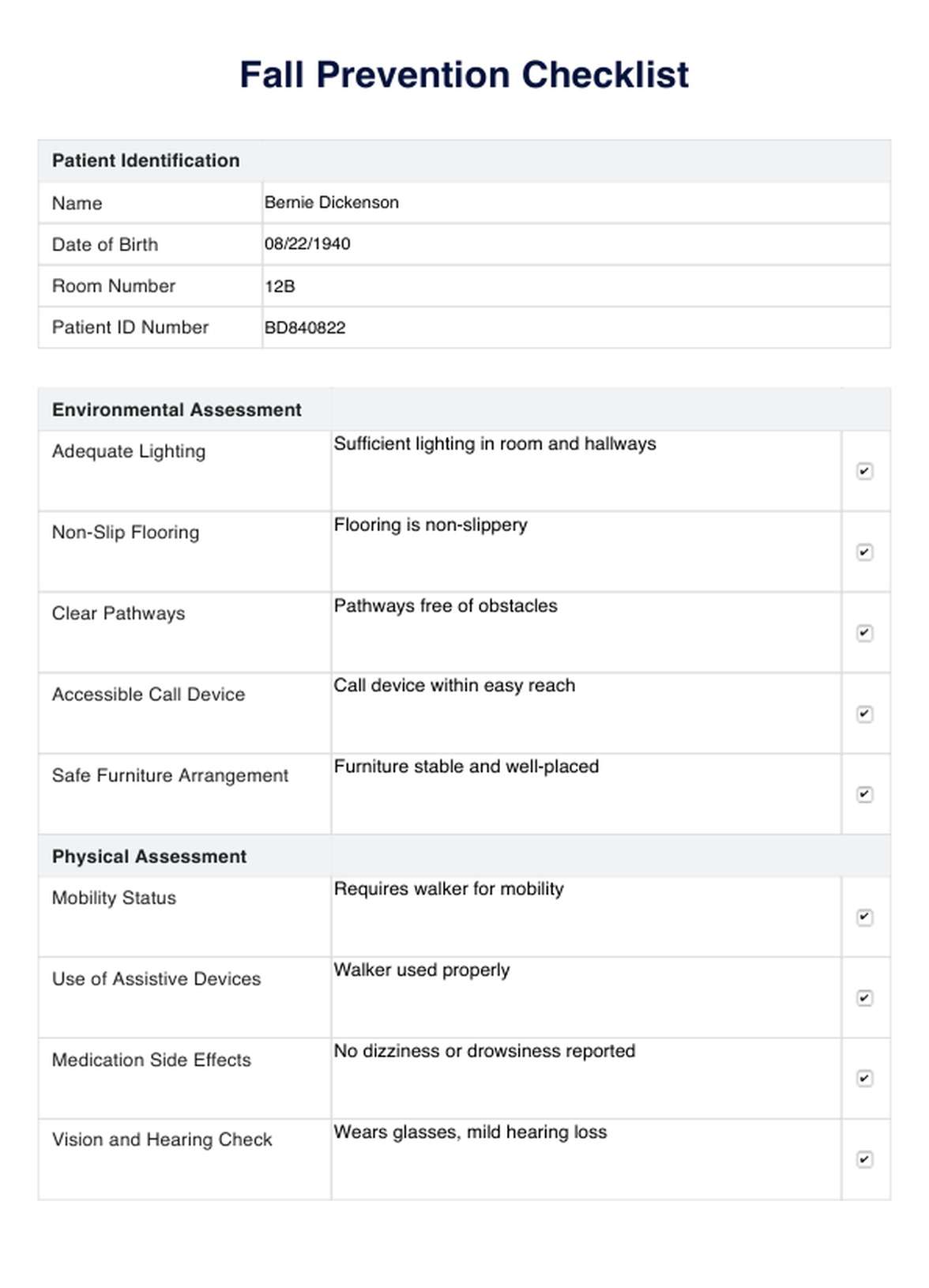
Task: Uncheck the Mobility Status checkbox
Action: tap(864, 917)
